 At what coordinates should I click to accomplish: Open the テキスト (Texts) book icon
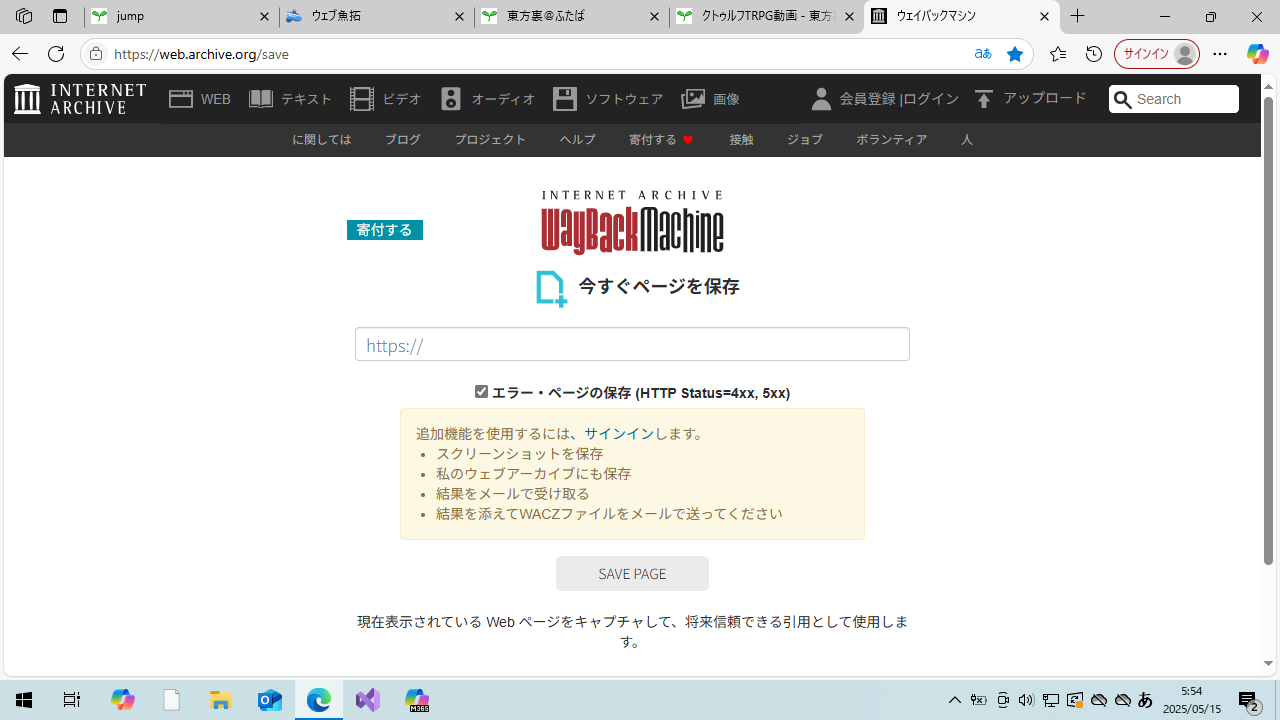point(261,99)
